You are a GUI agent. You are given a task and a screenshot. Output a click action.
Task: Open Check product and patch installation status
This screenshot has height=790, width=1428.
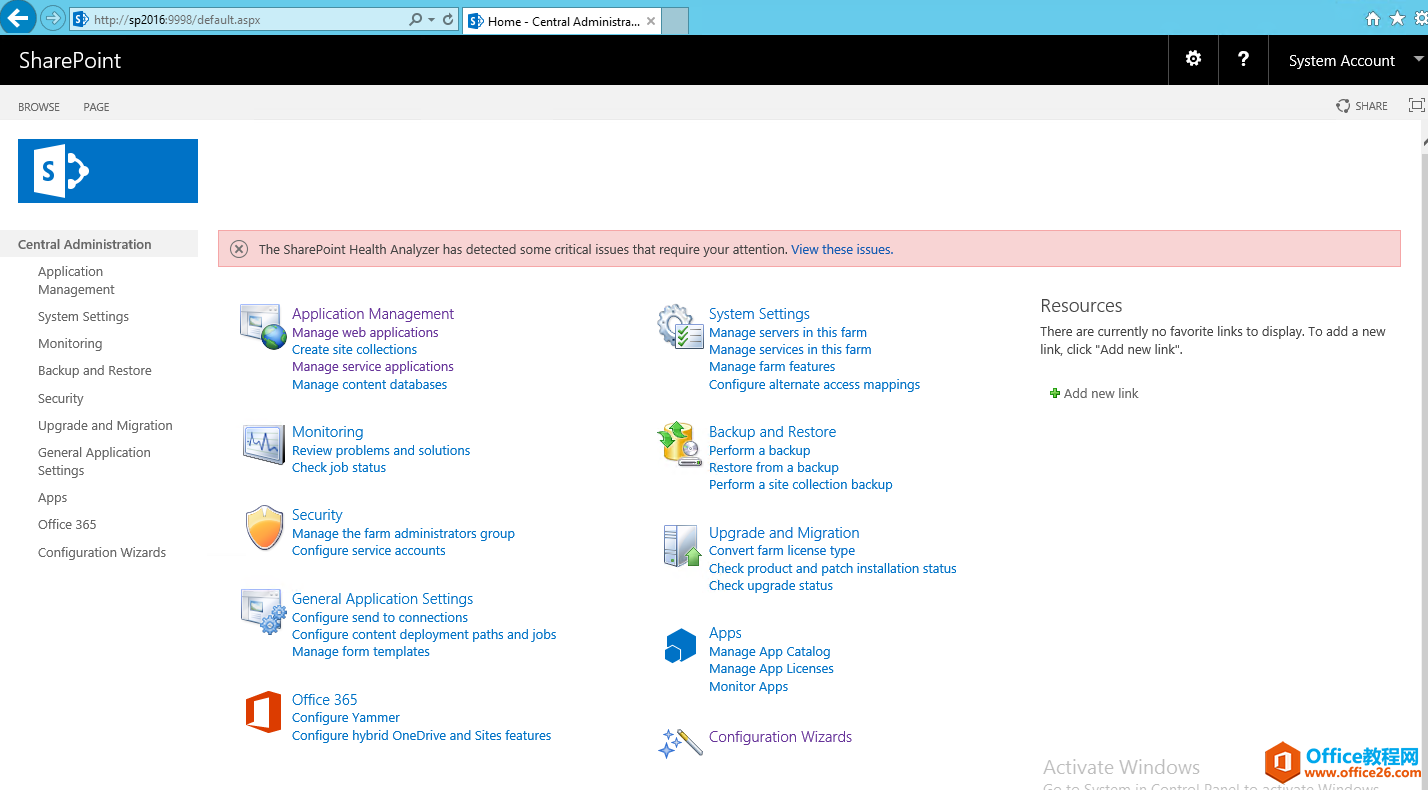[833, 568]
